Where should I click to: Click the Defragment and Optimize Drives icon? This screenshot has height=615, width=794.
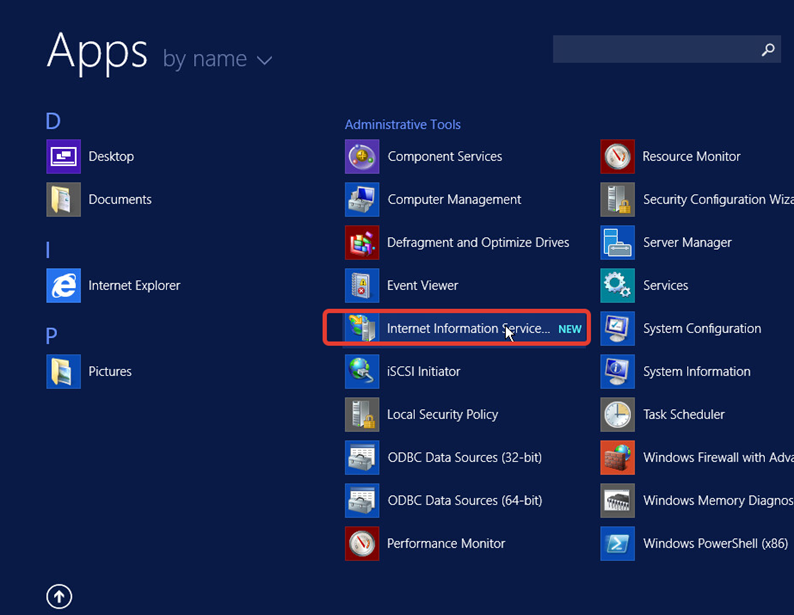click(362, 242)
